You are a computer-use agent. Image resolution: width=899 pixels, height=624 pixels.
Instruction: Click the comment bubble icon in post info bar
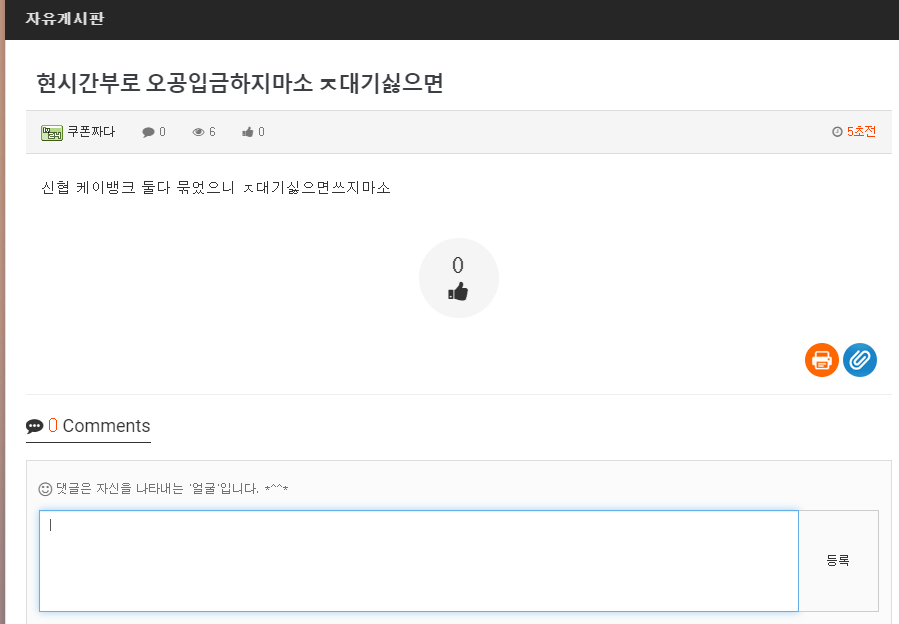tap(148, 132)
